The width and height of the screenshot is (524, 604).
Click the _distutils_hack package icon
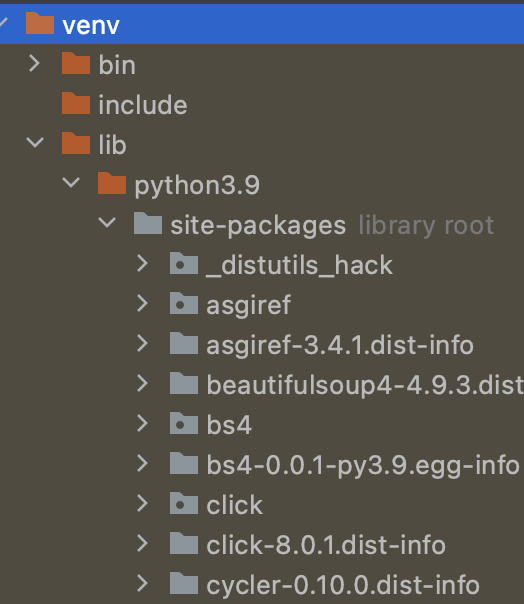[x=184, y=264]
